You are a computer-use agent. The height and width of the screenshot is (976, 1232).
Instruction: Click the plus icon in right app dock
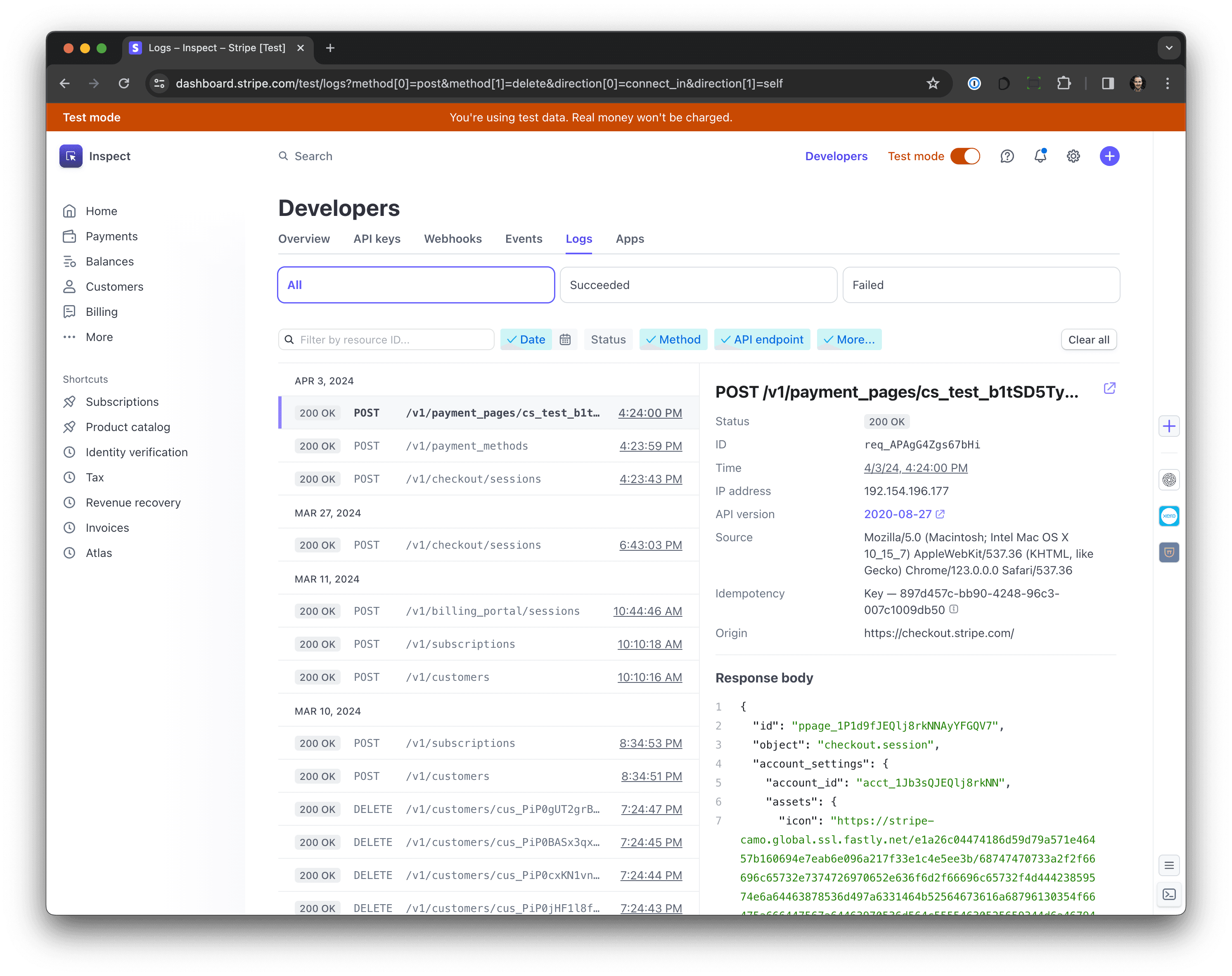tap(1169, 426)
